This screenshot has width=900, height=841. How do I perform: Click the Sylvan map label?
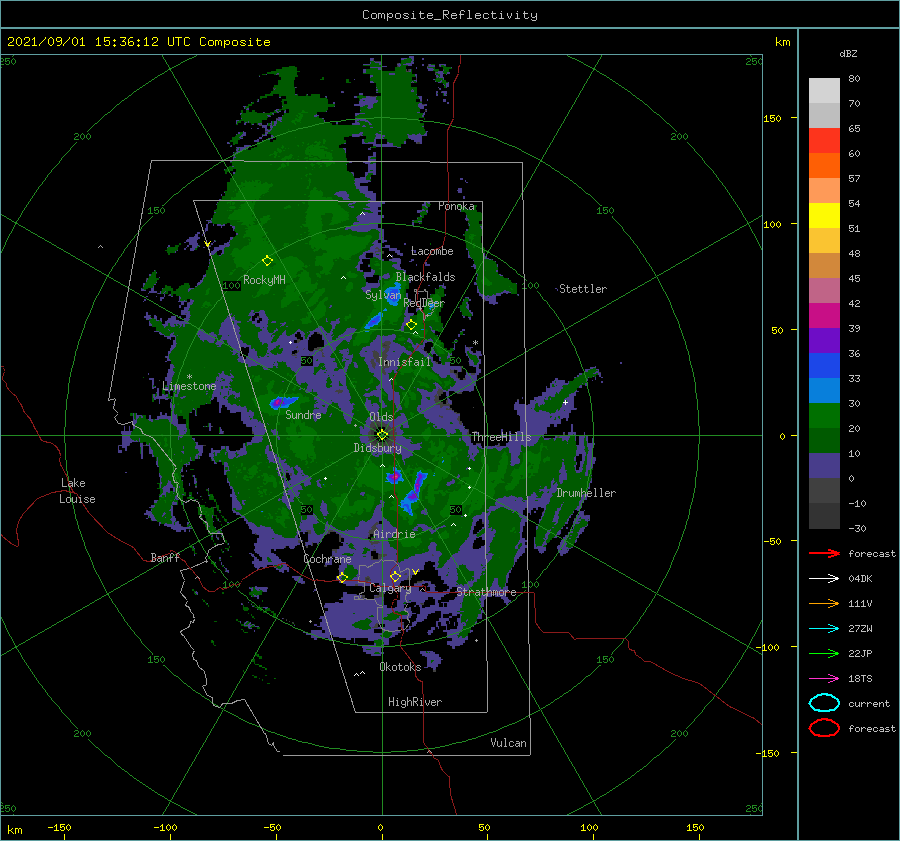(383, 295)
